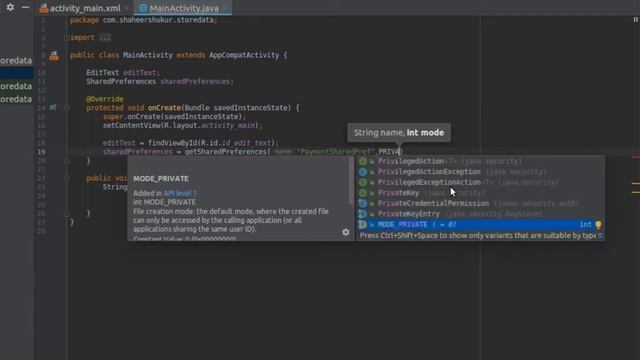Click the class gutter icon beside MainActivity
Image resolution: width=640 pixels, height=360 pixels.
pos(54,56)
